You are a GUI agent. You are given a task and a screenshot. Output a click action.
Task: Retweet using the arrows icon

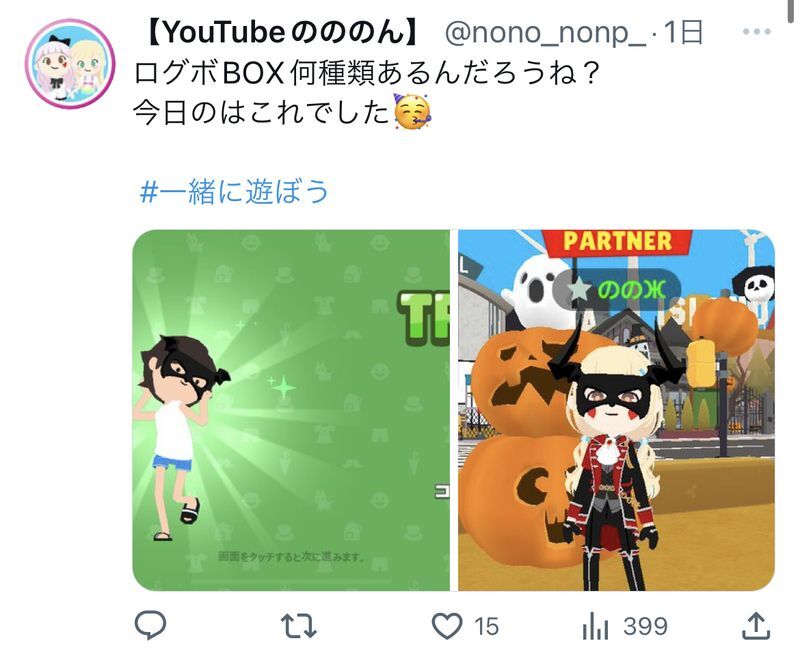coord(299,626)
